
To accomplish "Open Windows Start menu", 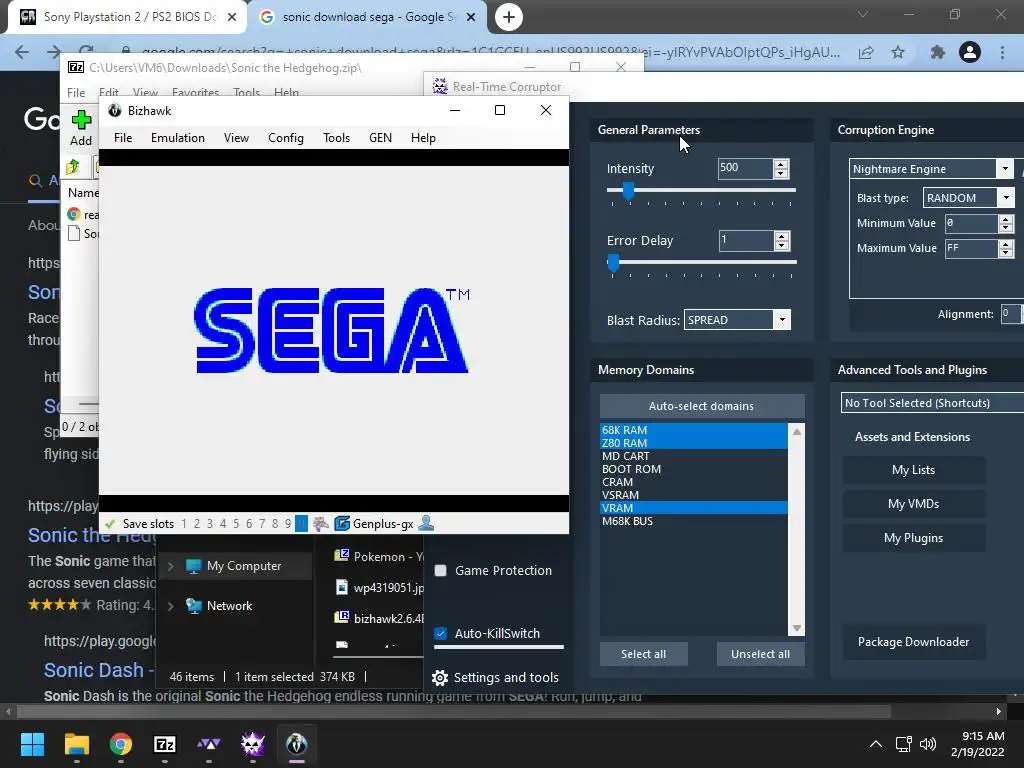I will 32,744.
